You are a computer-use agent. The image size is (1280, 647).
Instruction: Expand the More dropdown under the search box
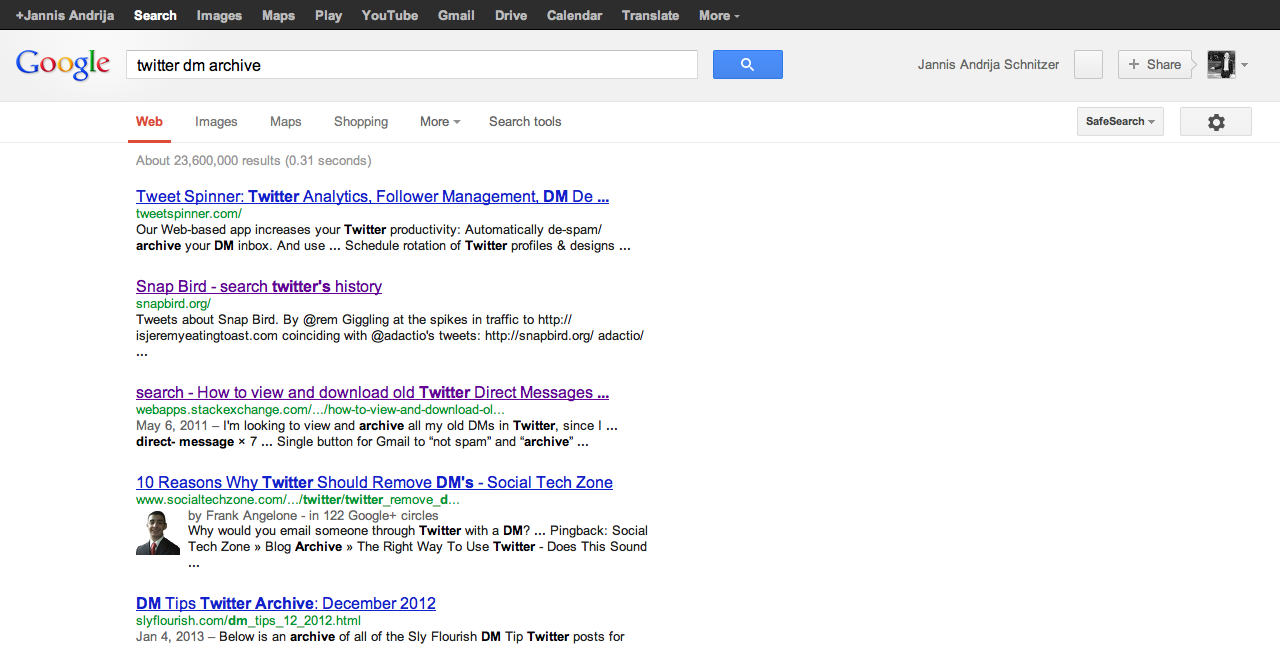click(x=440, y=121)
